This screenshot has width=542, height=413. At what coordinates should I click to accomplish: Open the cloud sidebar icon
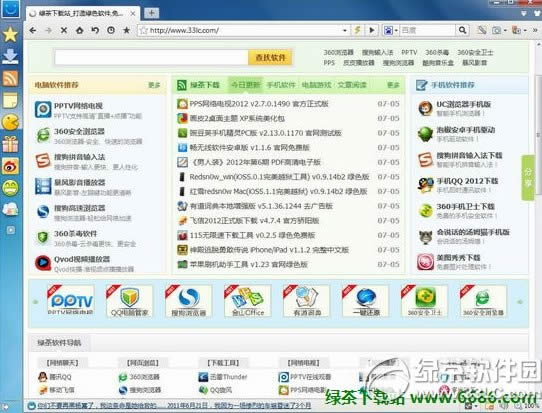10,209
